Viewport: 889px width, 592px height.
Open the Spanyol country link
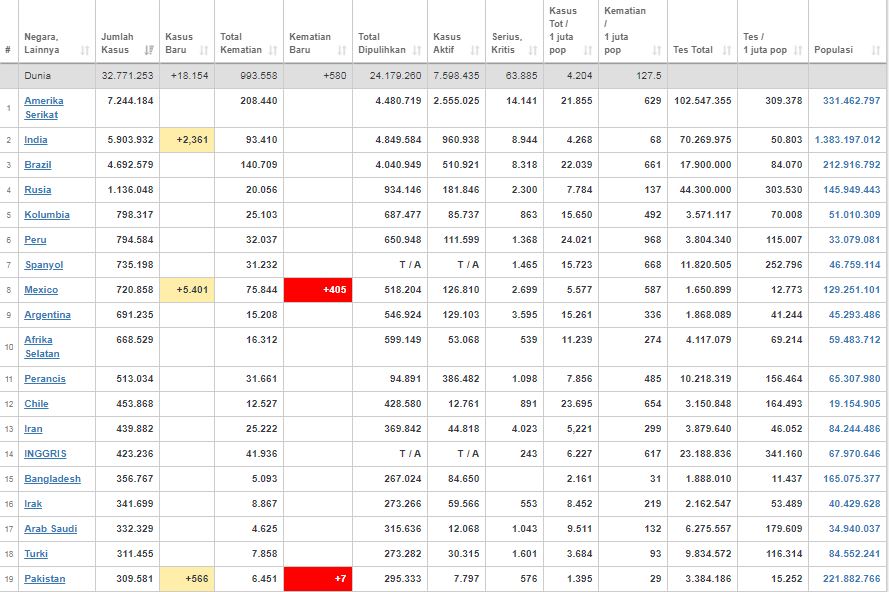coord(44,264)
